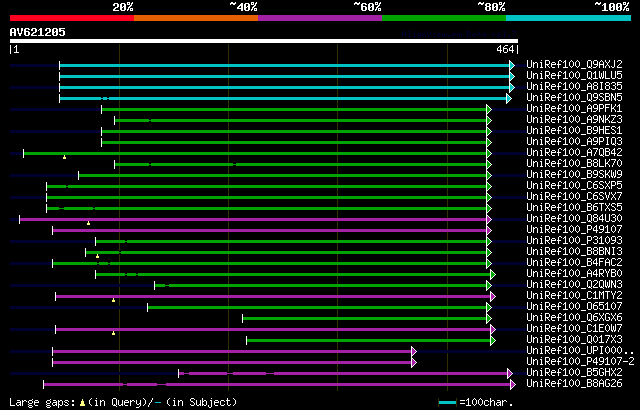Click UniRef100_C6SXP5 hit name
Screen dimensions: 640x410
click(574, 186)
